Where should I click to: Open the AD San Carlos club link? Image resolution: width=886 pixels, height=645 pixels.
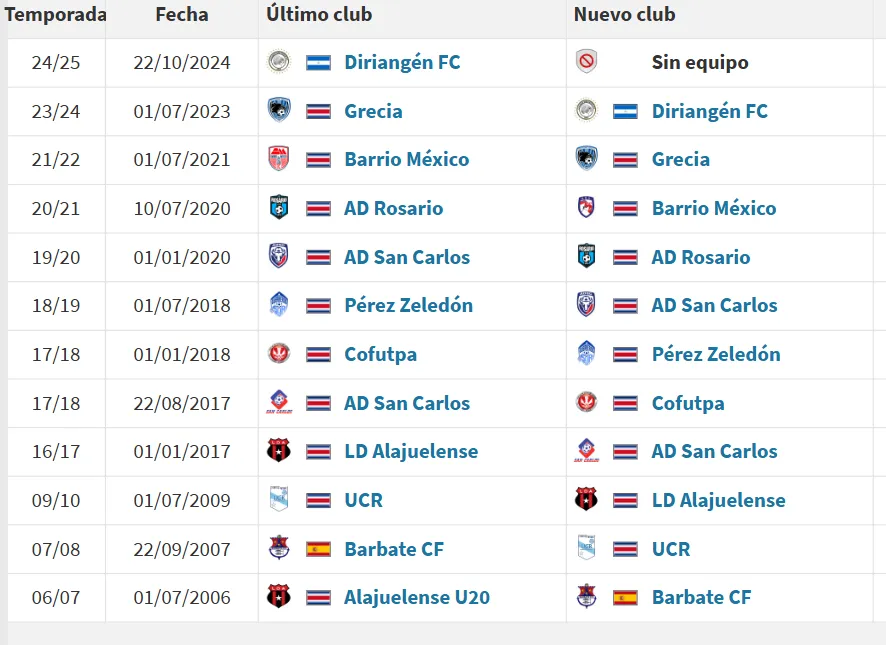point(407,257)
